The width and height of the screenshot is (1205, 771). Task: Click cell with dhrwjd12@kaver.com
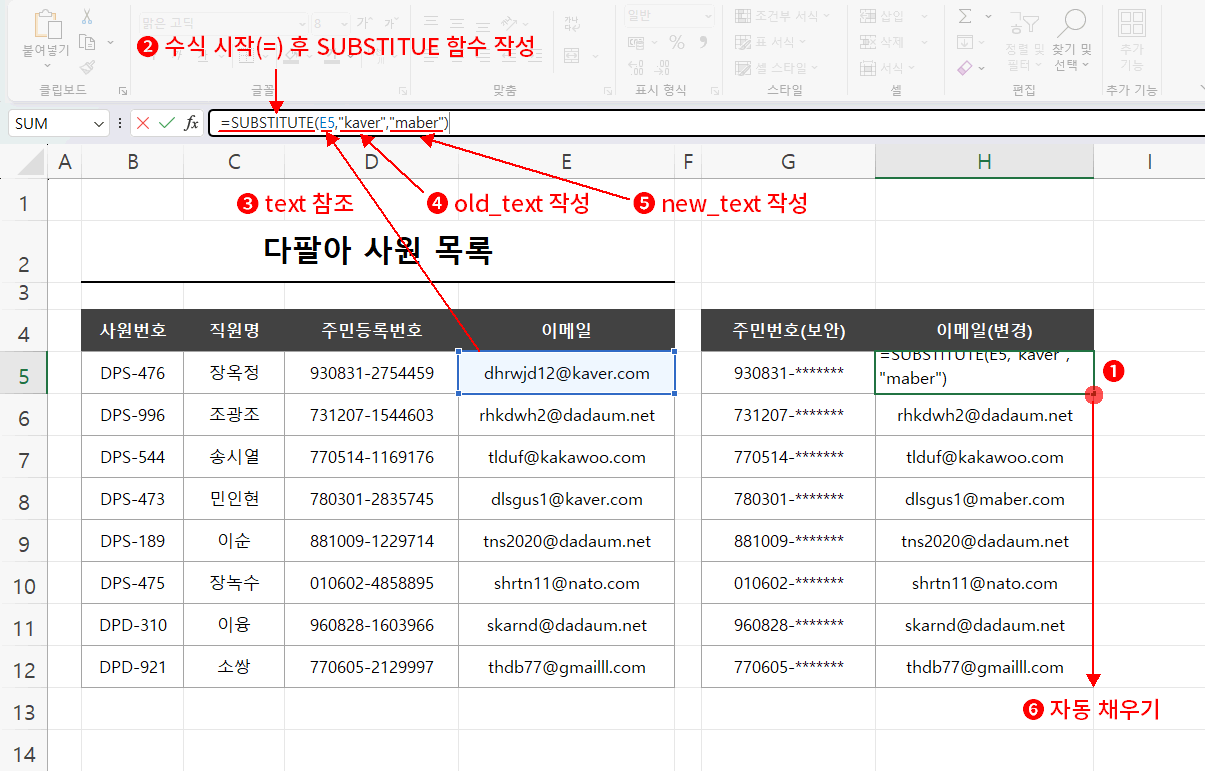566,373
